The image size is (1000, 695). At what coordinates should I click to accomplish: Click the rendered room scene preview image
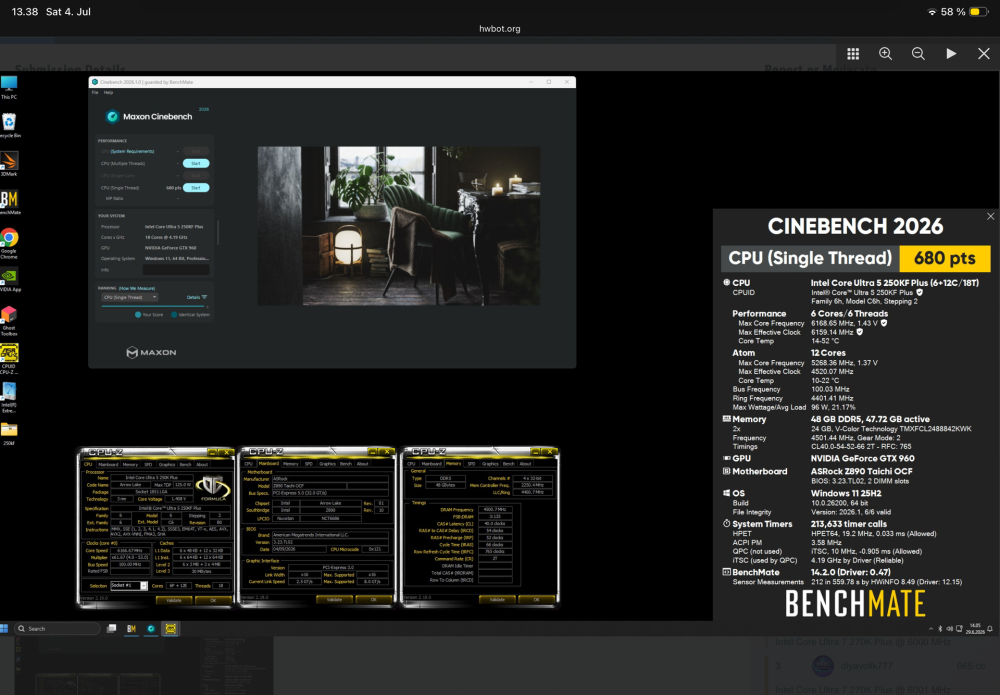coord(399,226)
